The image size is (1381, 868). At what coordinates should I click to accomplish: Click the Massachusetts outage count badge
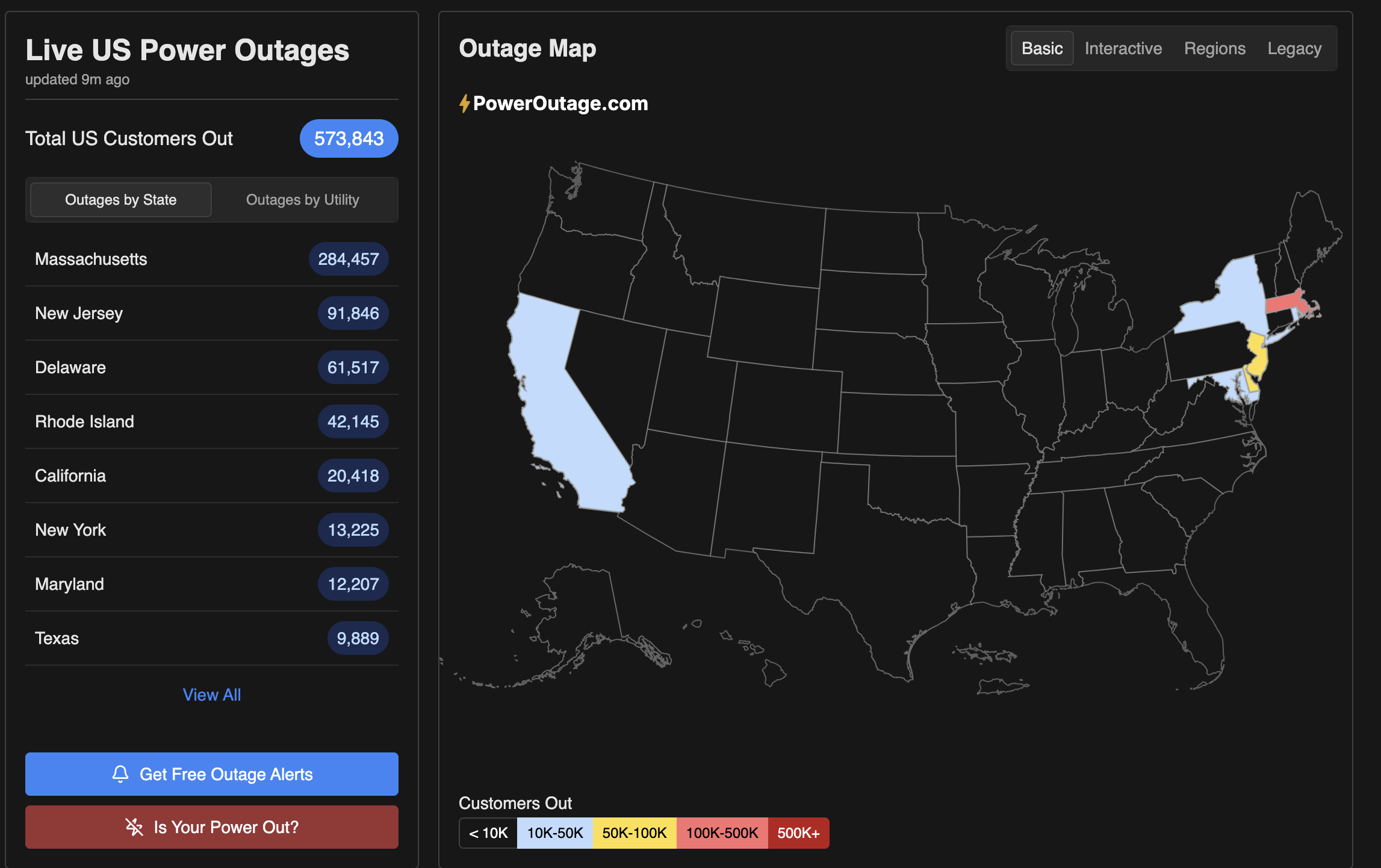348,259
